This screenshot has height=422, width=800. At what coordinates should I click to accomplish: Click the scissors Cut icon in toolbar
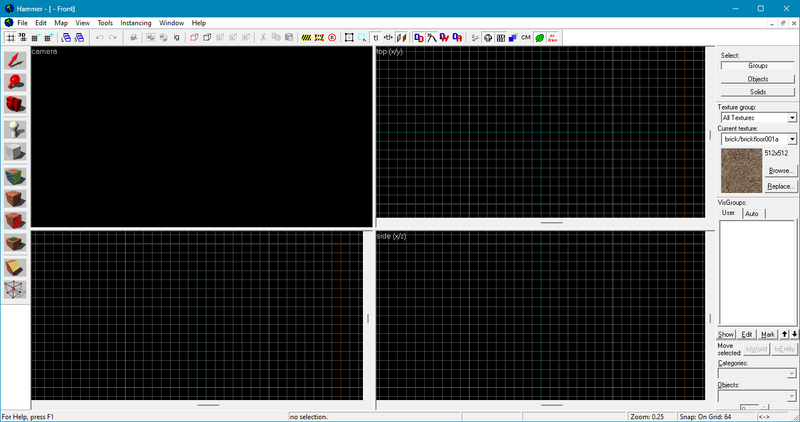click(x=263, y=37)
